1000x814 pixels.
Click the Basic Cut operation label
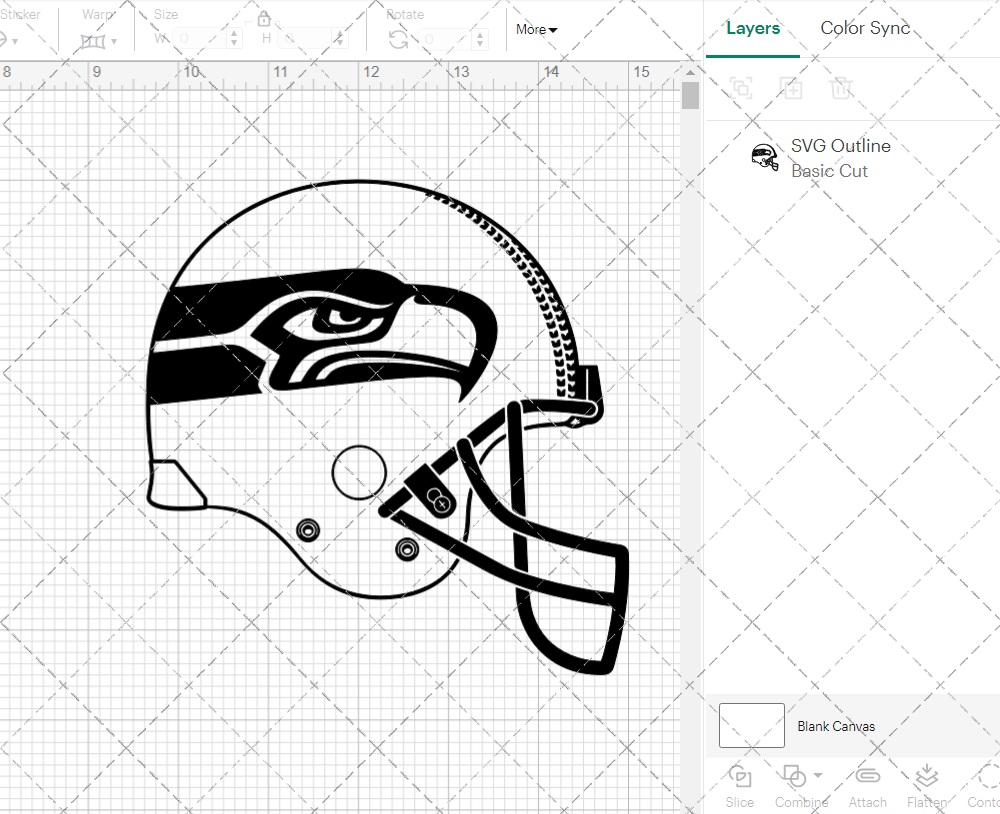[829, 171]
